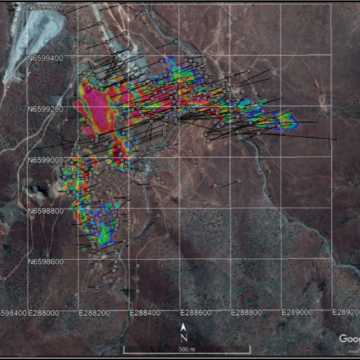Select the N6598600 northing grid label

point(45,262)
